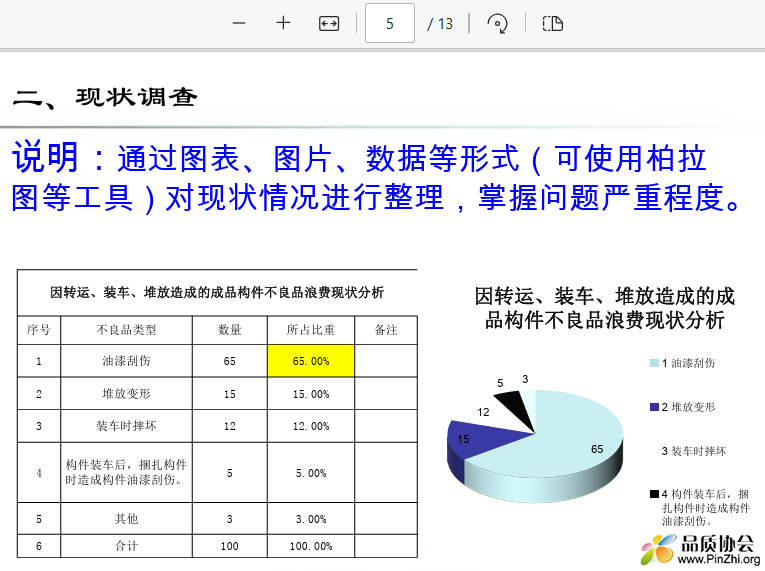Click the page number input field
Screen dimensions: 765x571
click(x=390, y=23)
